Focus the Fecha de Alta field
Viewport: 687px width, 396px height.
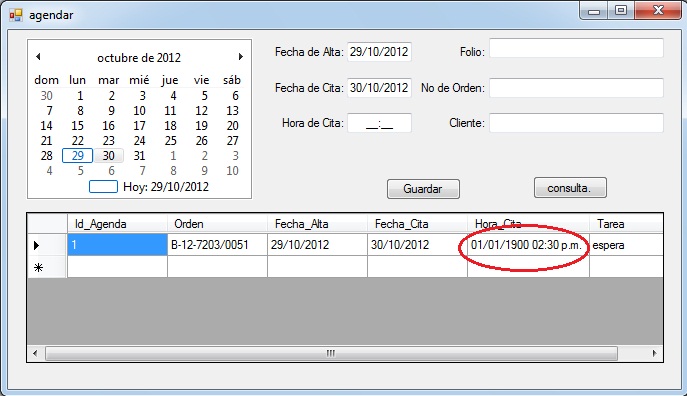coord(379,52)
